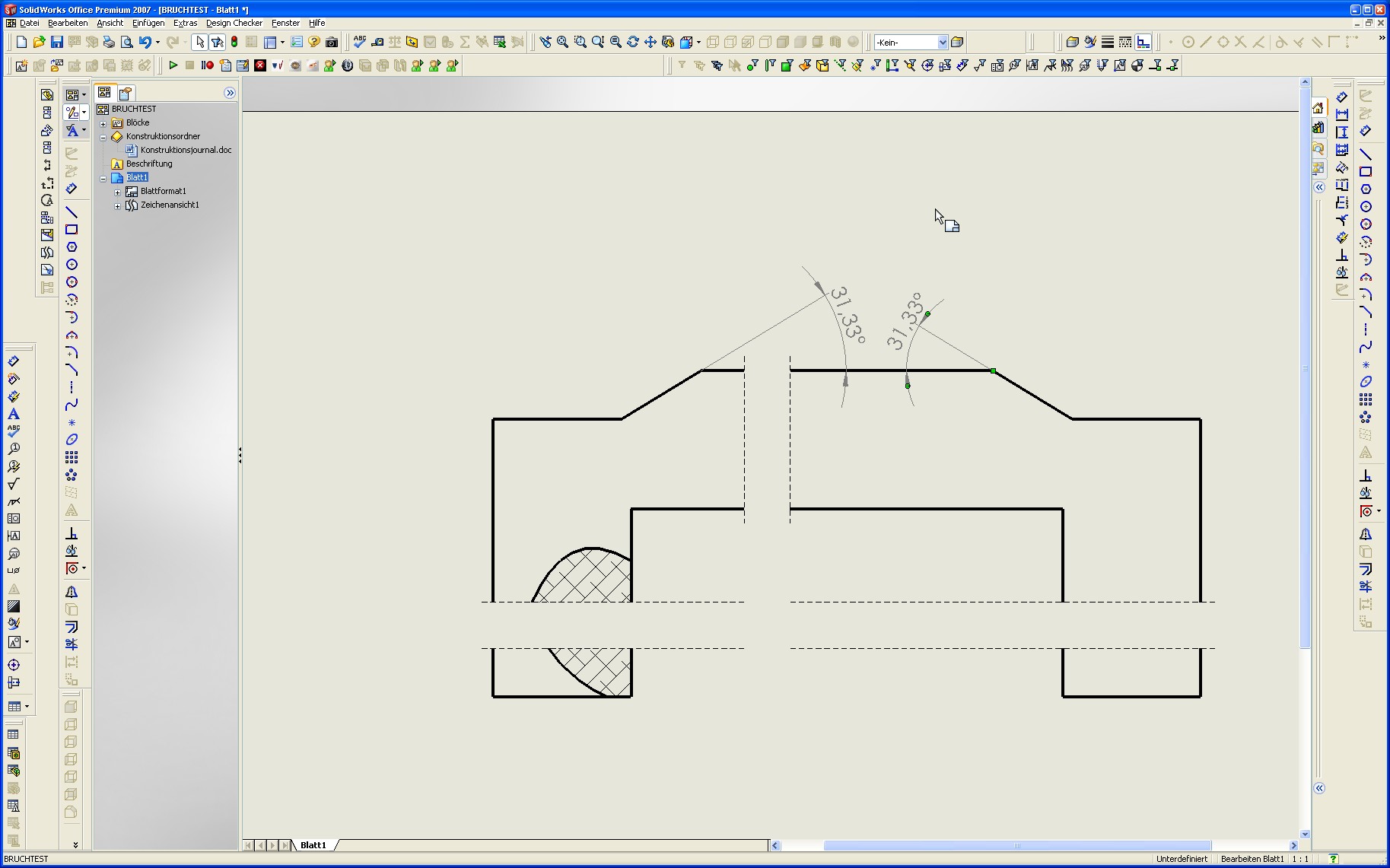Click the Pan move arrows icon
This screenshot has width=1390, height=868.
coord(650,42)
